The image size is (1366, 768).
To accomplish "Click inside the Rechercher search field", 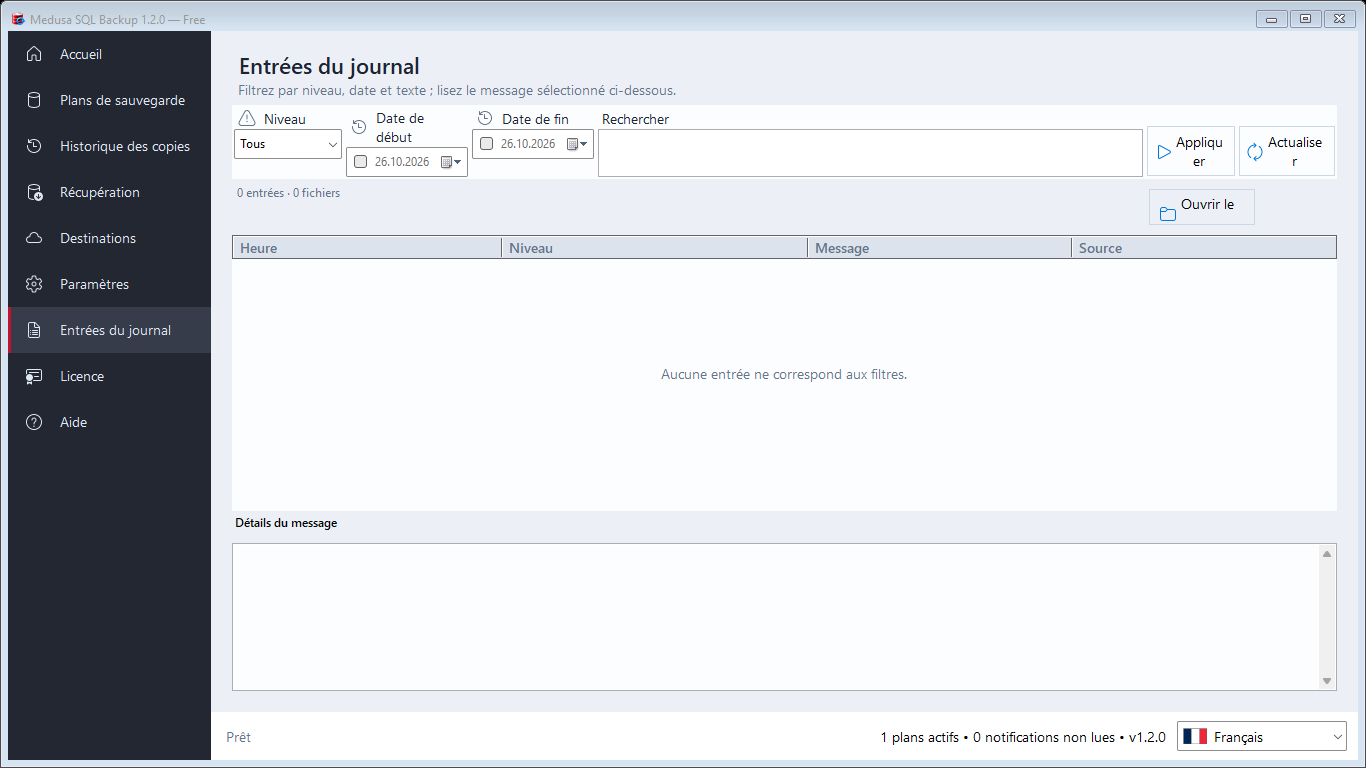I will point(870,153).
